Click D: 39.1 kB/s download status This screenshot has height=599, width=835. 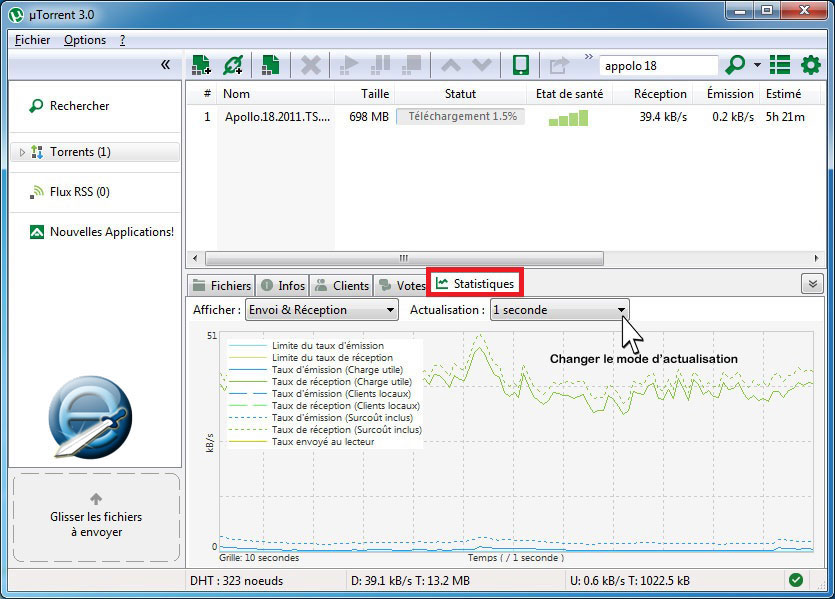(x=411, y=580)
